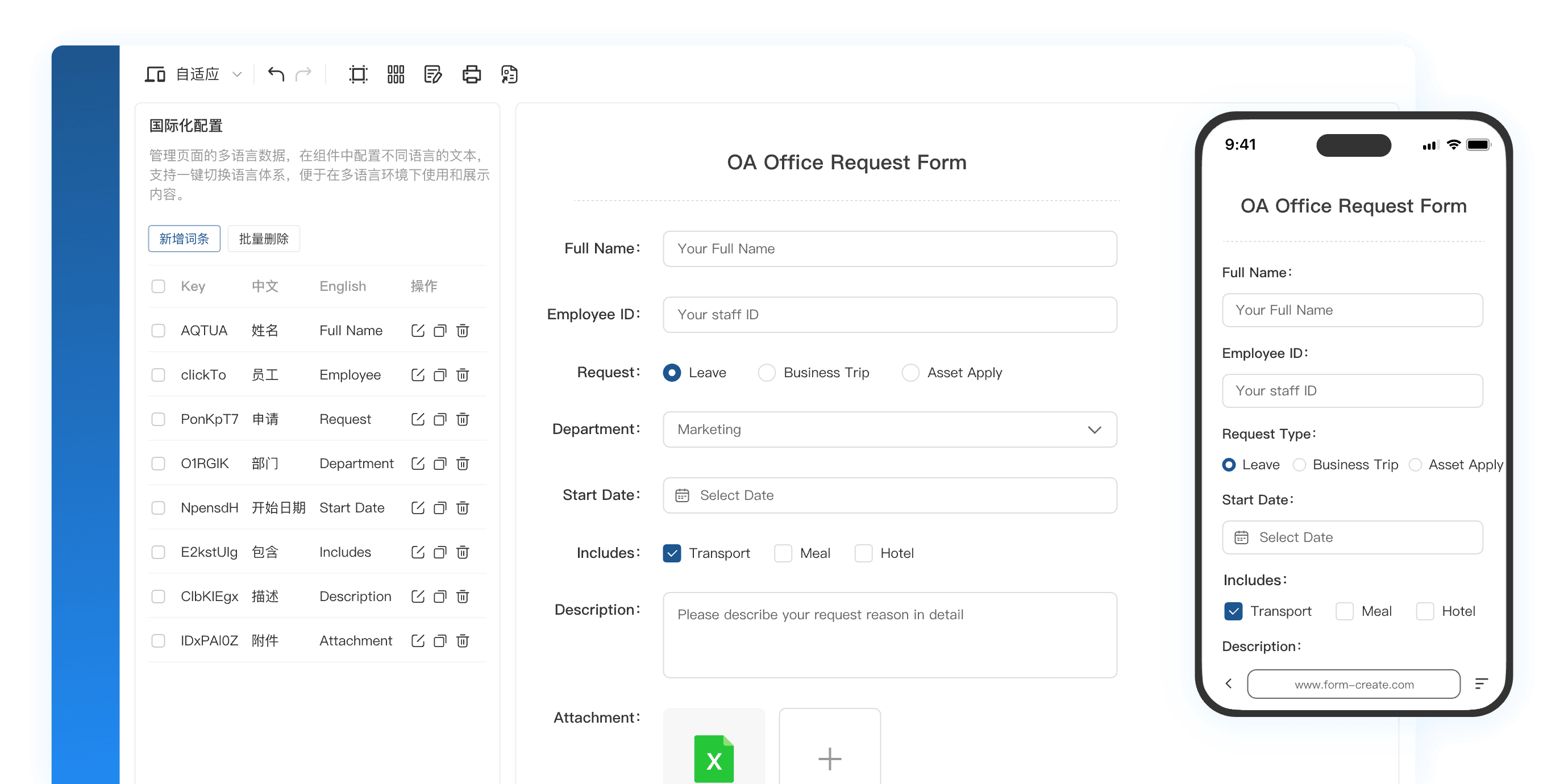Click the 批量删除 button
Screen dimensions: 1564x784
tap(264, 238)
